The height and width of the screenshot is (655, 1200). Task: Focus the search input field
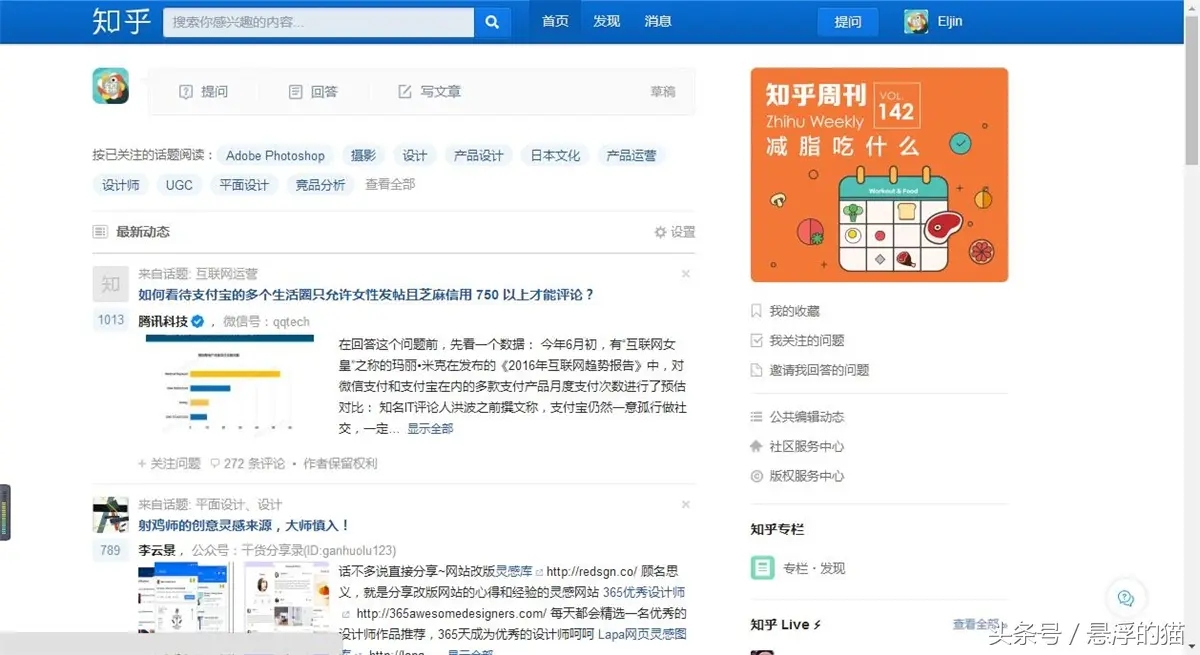319,22
